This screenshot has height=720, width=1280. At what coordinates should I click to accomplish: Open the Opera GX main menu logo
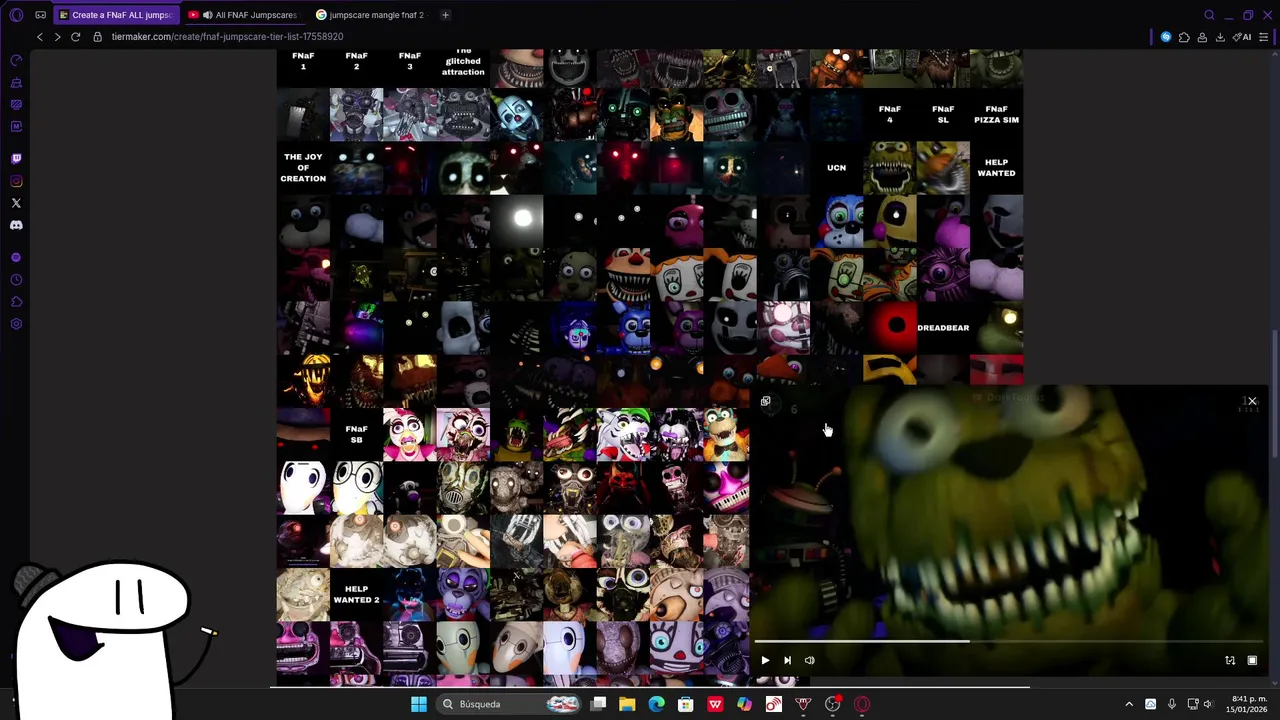tap(16, 15)
